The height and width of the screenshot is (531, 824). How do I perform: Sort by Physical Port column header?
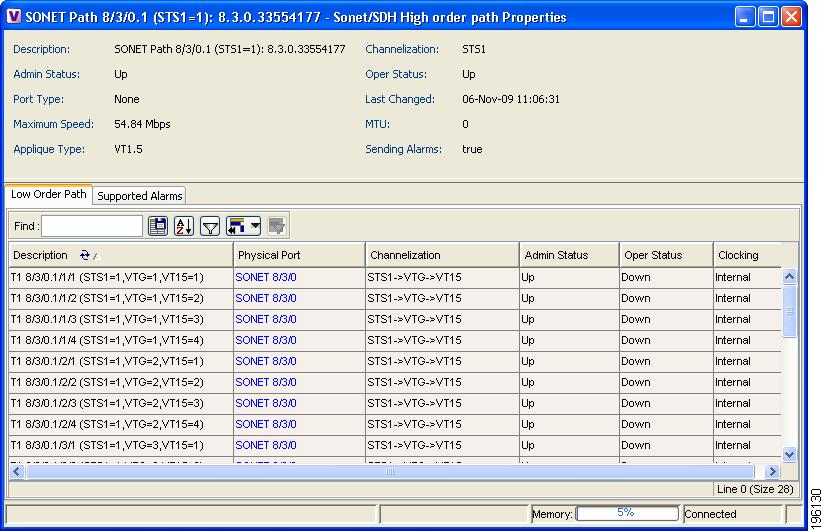click(x=299, y=255)
